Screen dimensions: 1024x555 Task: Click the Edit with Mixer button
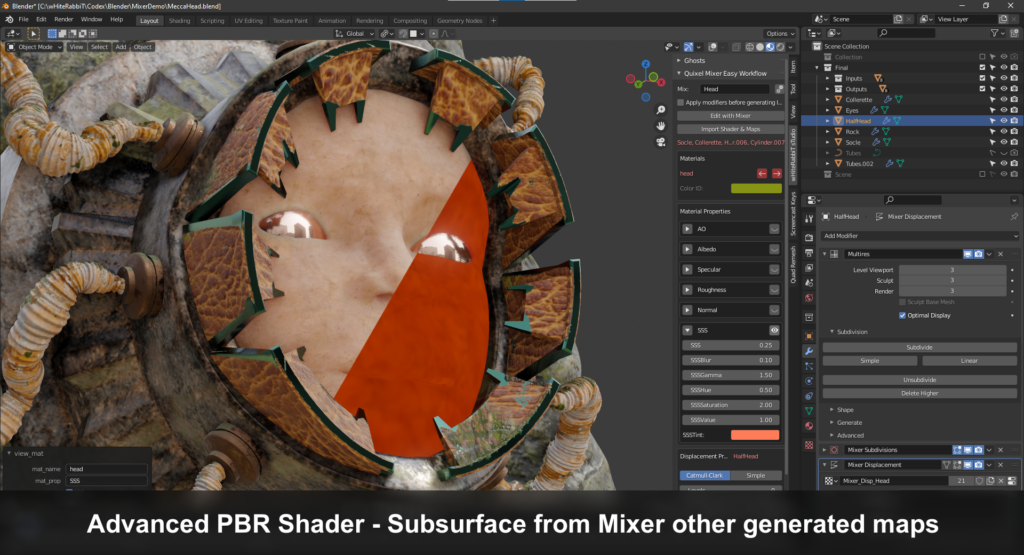click(x=730, y=116)
